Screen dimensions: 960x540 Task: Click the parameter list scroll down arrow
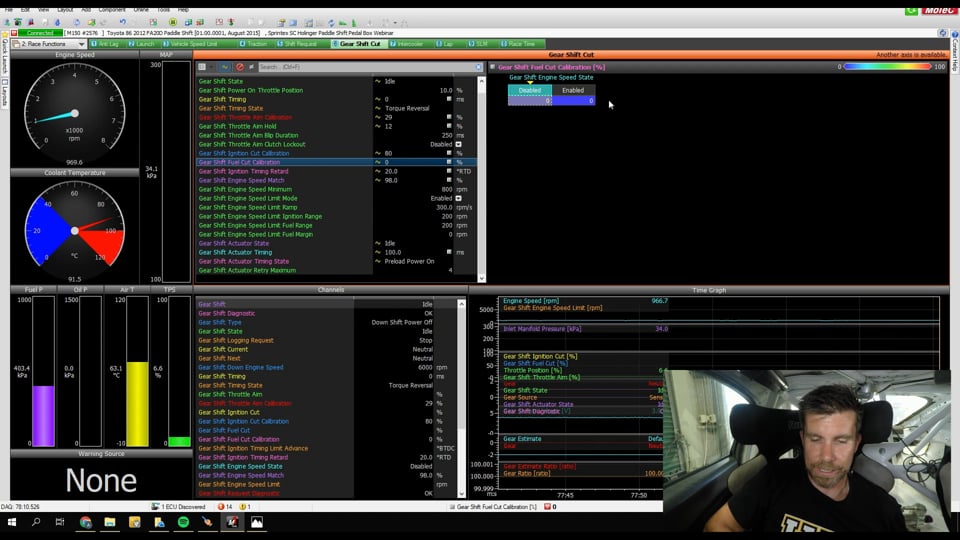pyautogui.click(x=481, y=279)
